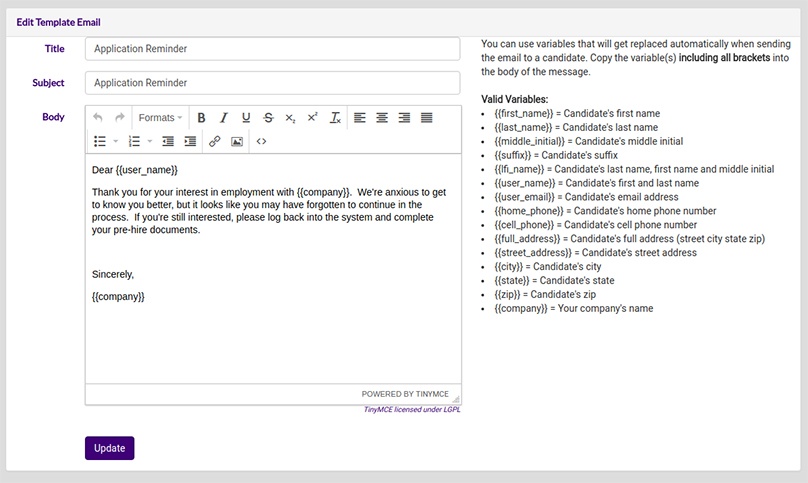808x483 pixels.
Task: Open the source code view
Action: coord(261,141)
